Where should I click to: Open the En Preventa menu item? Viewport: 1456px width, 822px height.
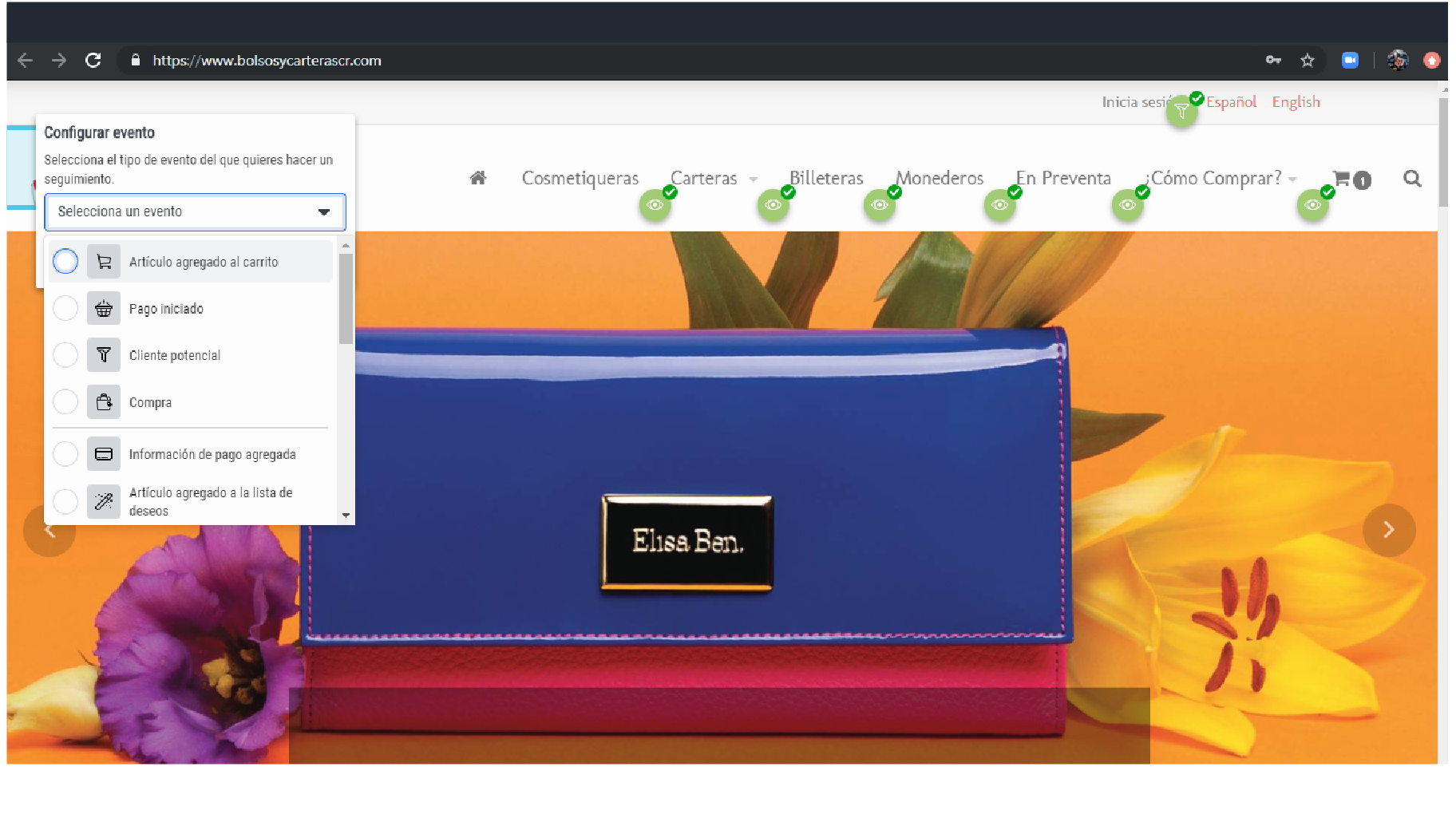click(1063, 178)
